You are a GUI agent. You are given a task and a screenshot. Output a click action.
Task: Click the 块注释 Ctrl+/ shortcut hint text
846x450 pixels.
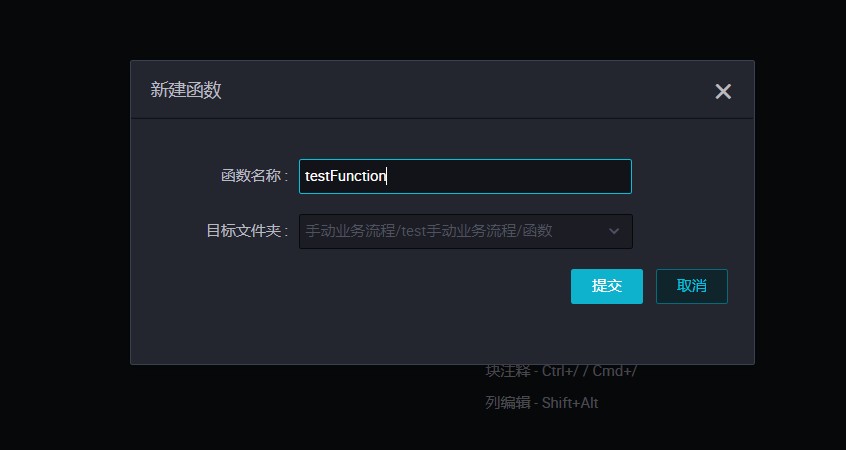tap(561, 371)
